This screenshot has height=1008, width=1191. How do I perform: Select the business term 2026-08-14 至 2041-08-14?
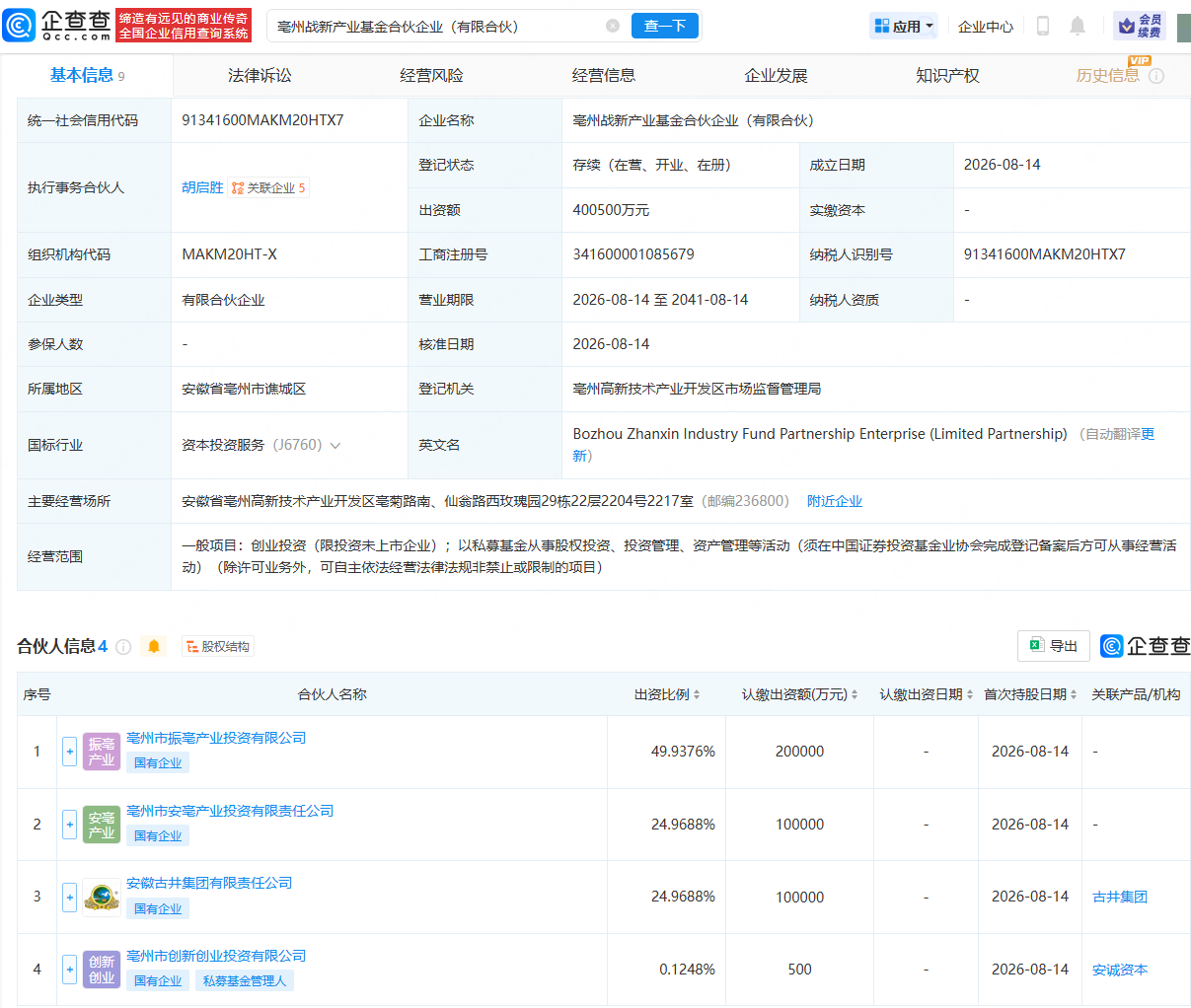click(660, 300)
